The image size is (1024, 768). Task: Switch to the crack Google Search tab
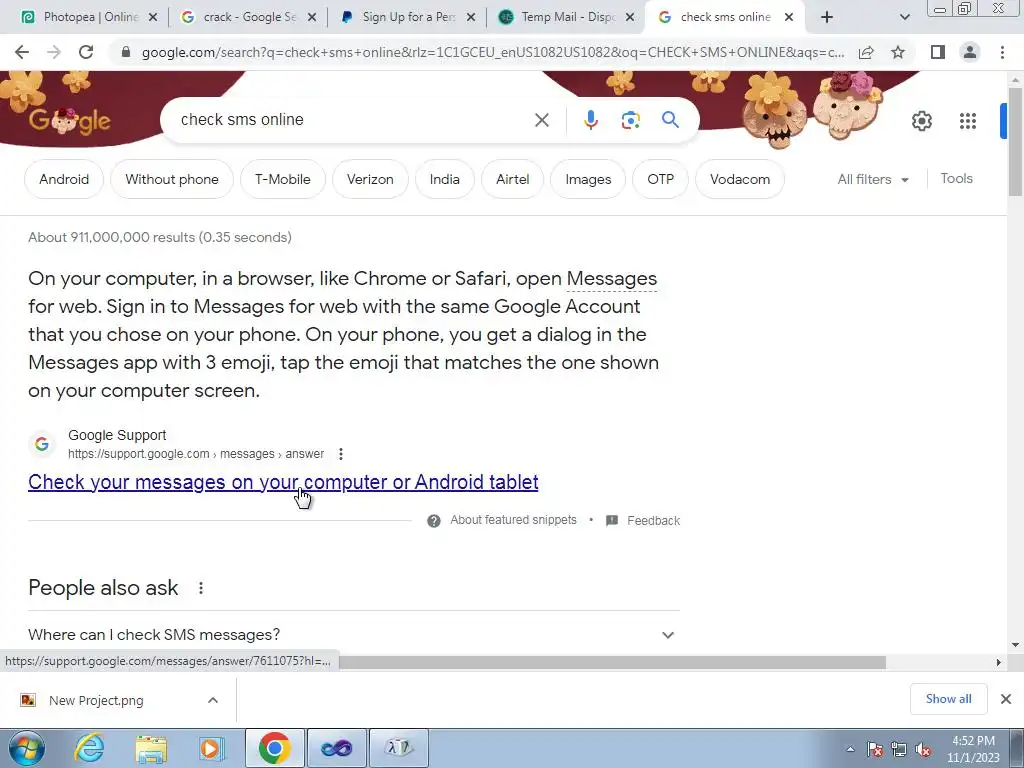coord(248,18)
